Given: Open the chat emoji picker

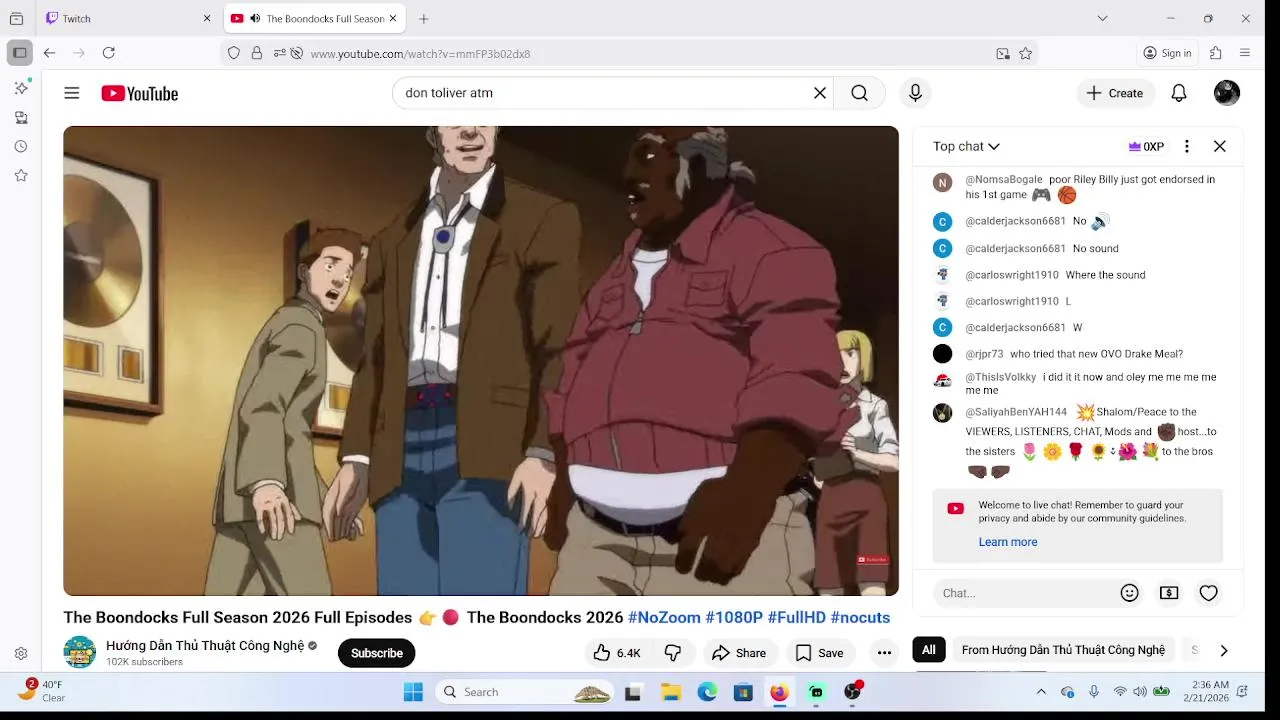Looking at the screenshot, I should coord(1130,593).
